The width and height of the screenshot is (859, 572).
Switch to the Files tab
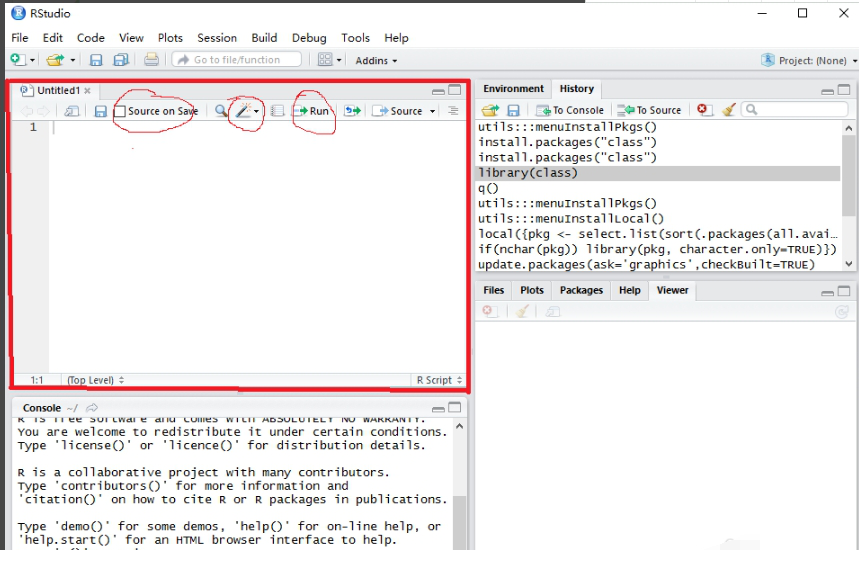coord(494,290)
